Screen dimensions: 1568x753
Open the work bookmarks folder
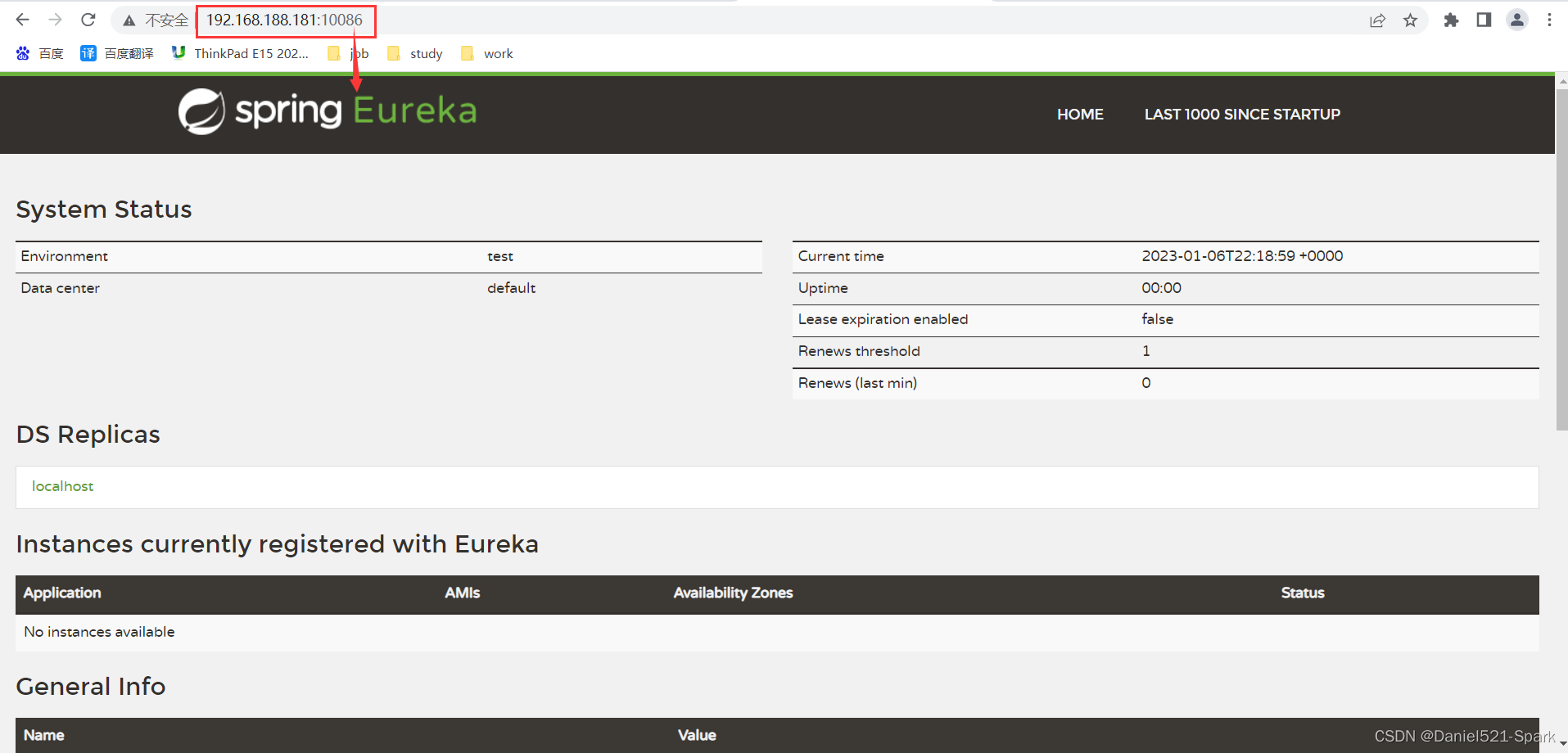487,53
